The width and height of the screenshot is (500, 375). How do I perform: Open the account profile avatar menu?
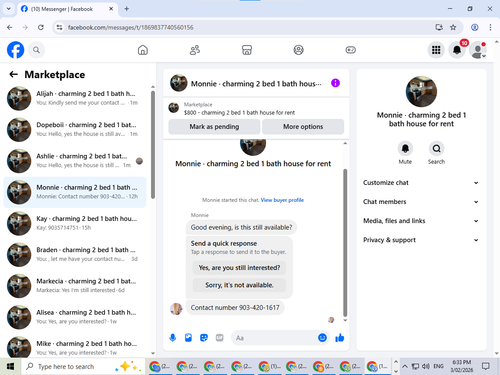click(478, 50)
